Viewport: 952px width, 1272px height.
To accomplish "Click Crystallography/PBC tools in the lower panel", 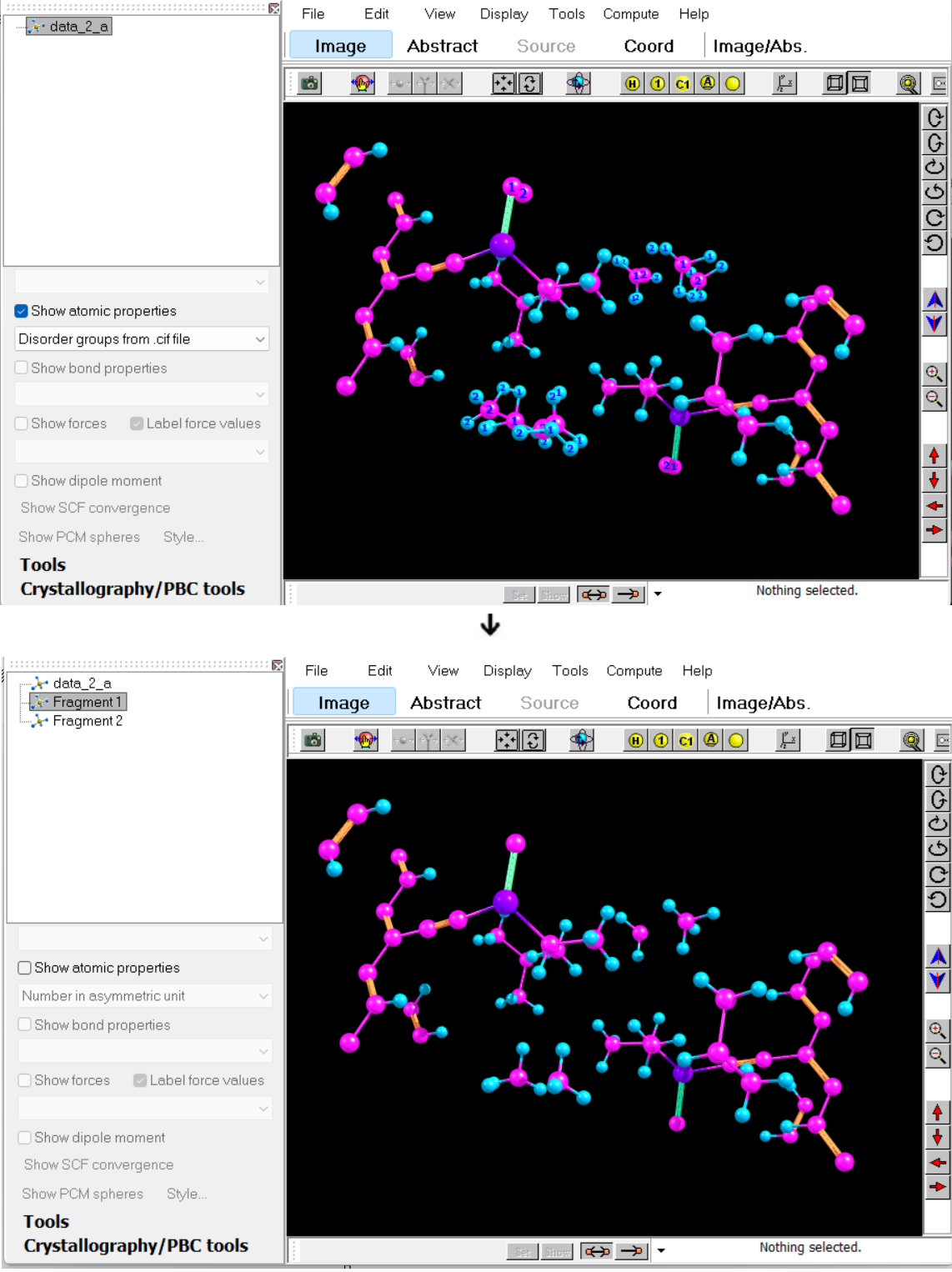I will (x=136, y=1245).
